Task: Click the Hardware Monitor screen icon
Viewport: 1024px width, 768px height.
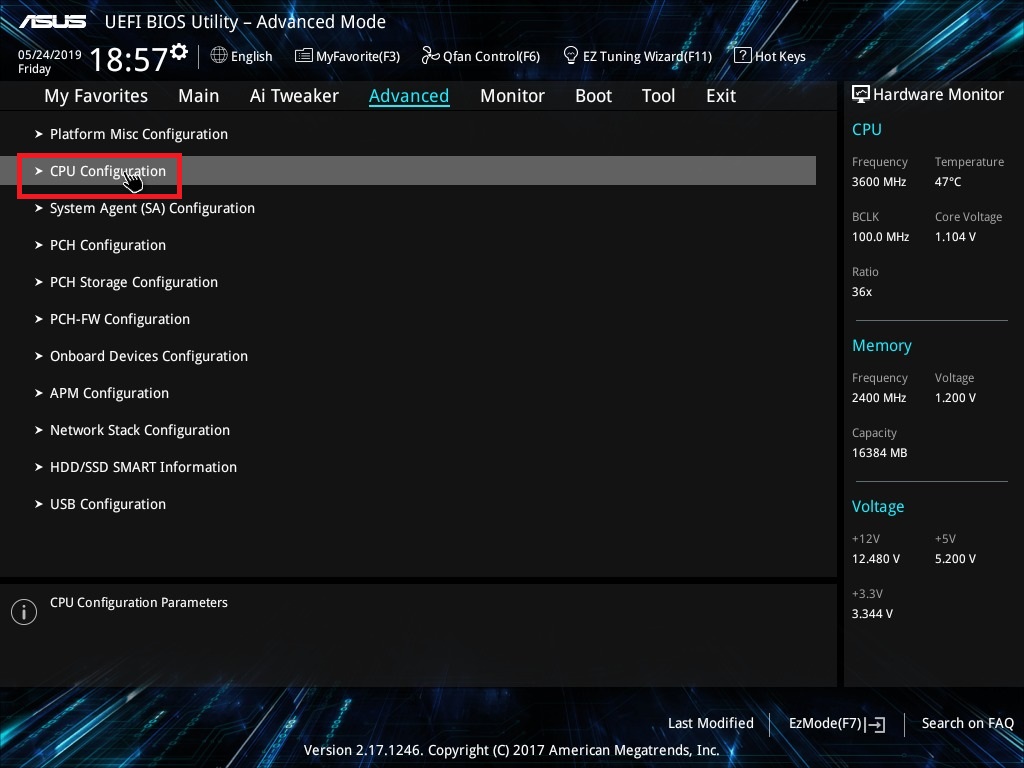Action: point(861,95)
